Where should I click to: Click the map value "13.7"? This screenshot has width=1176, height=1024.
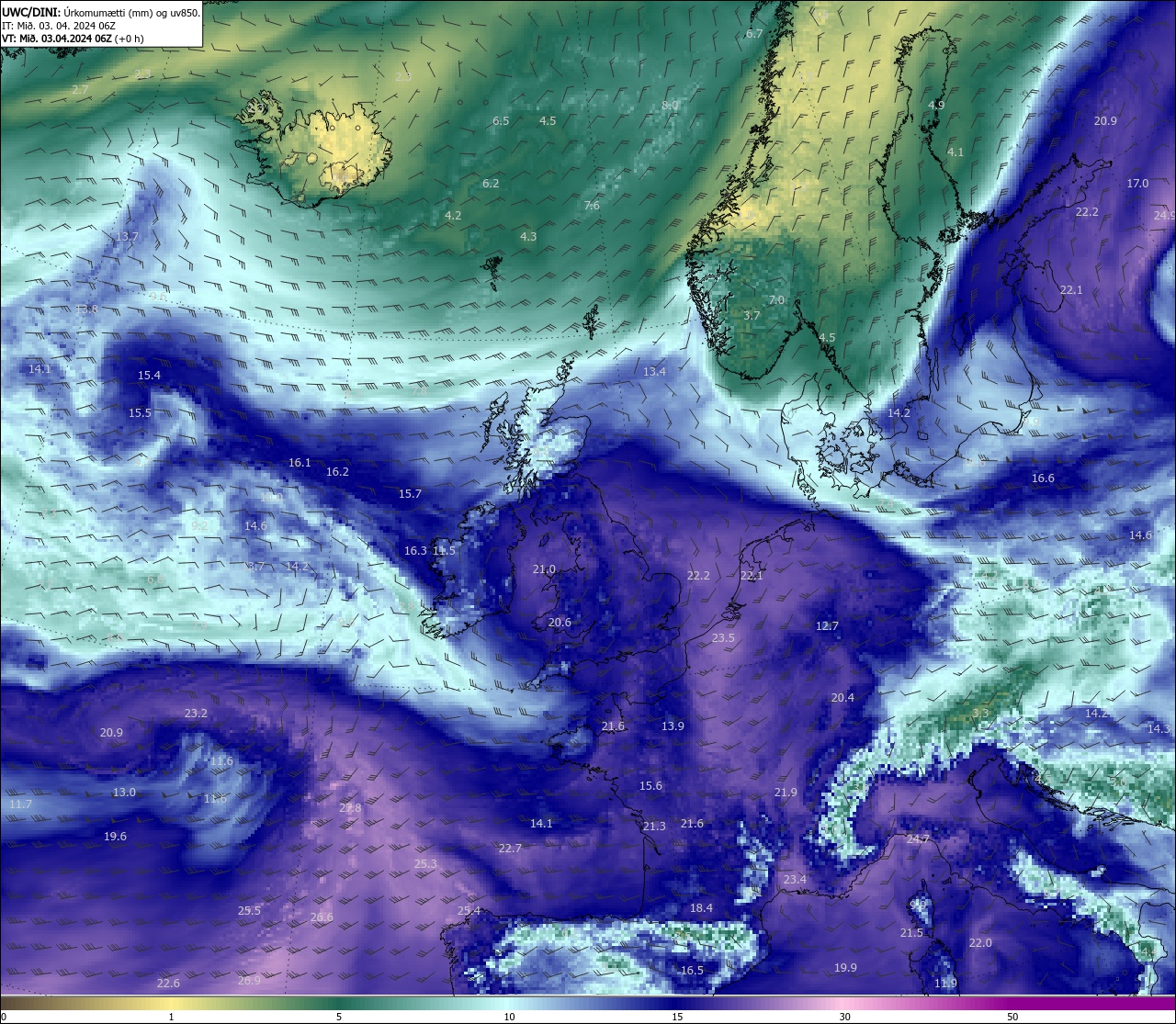[x=127, y=237]
